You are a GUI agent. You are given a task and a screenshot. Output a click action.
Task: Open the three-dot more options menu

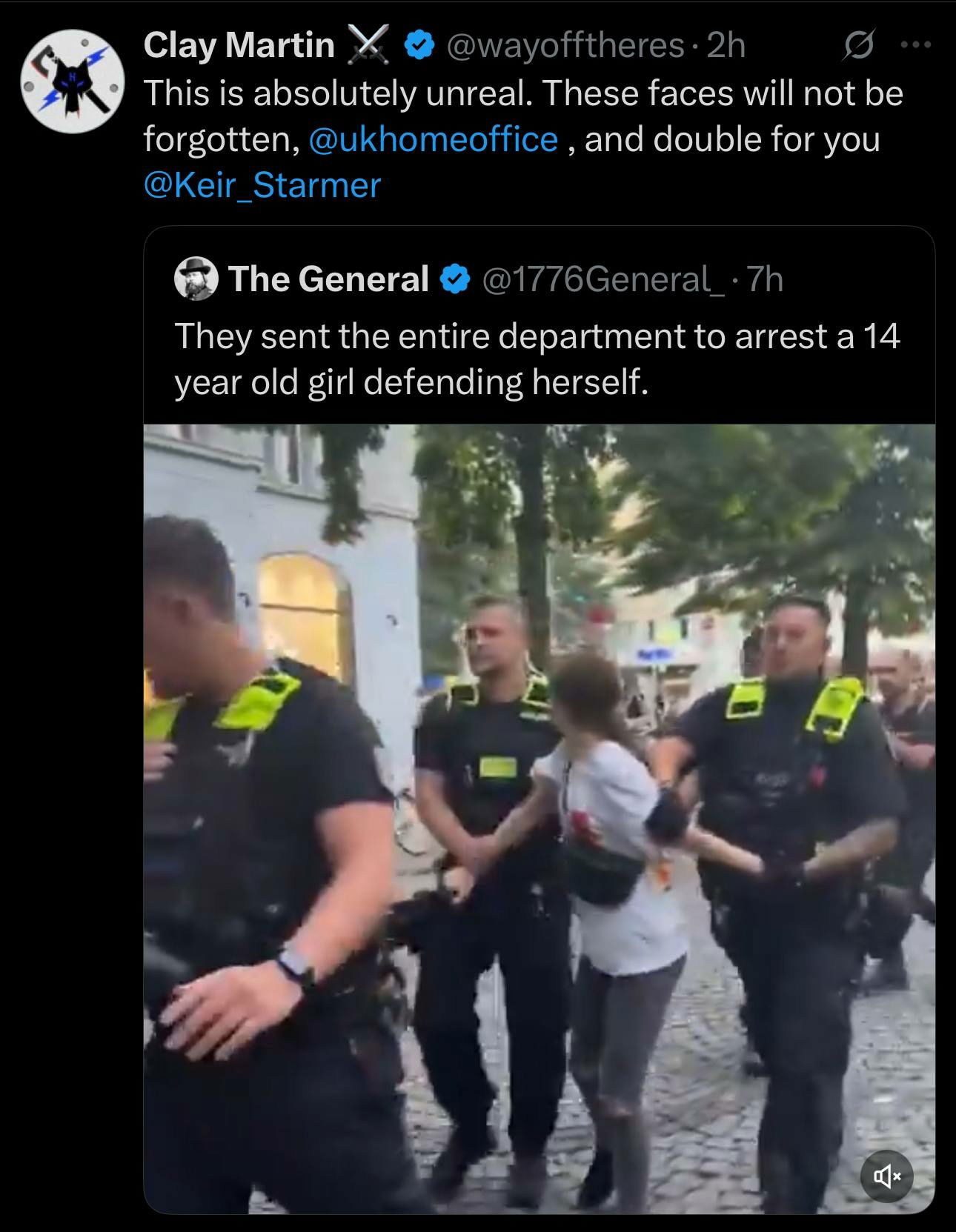click(914, 45)
